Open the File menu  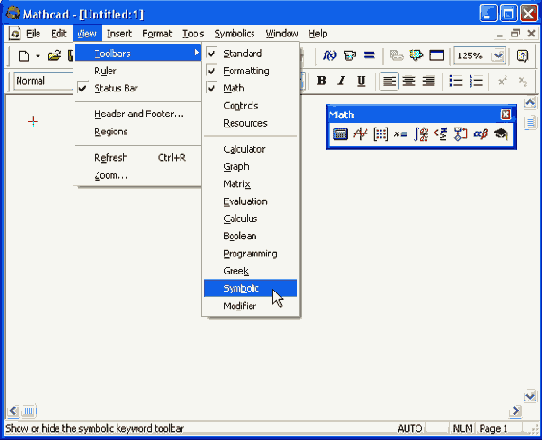click(33, 34)
